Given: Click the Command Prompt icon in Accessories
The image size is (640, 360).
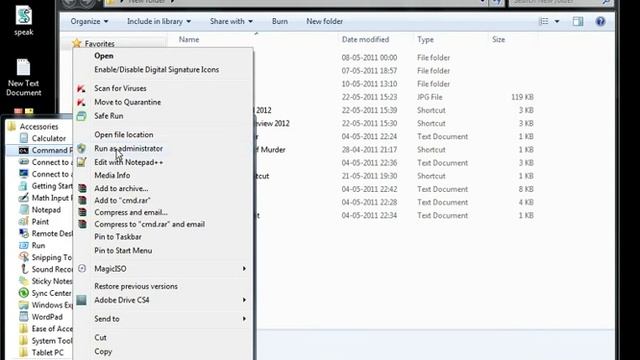Looking at the screenshot, I should (x=24, y=150).
